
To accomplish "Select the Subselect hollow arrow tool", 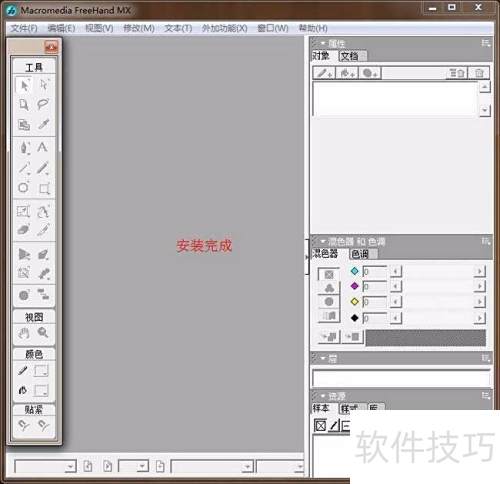I will [44, 85].
